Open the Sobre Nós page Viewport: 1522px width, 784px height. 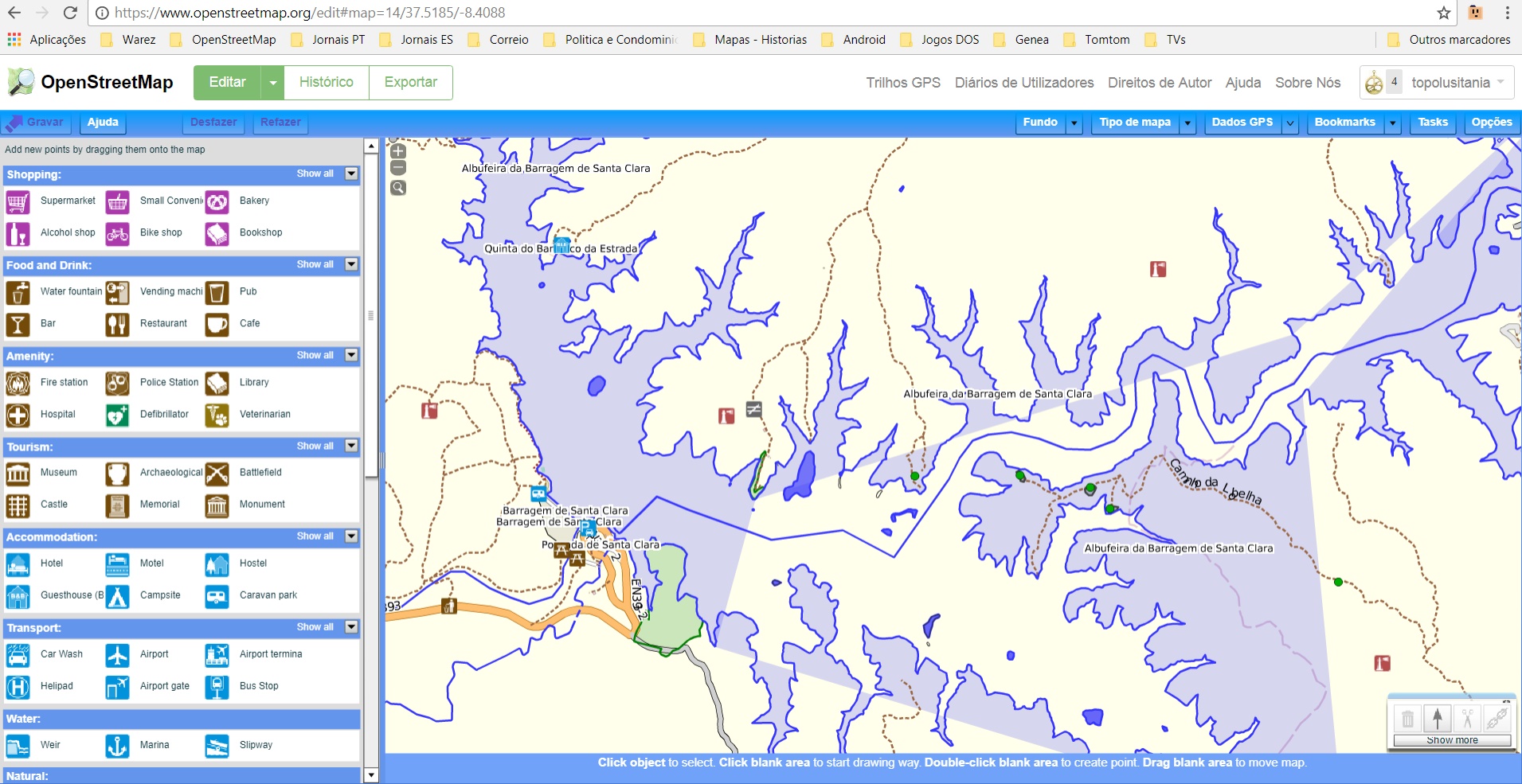1308,83
